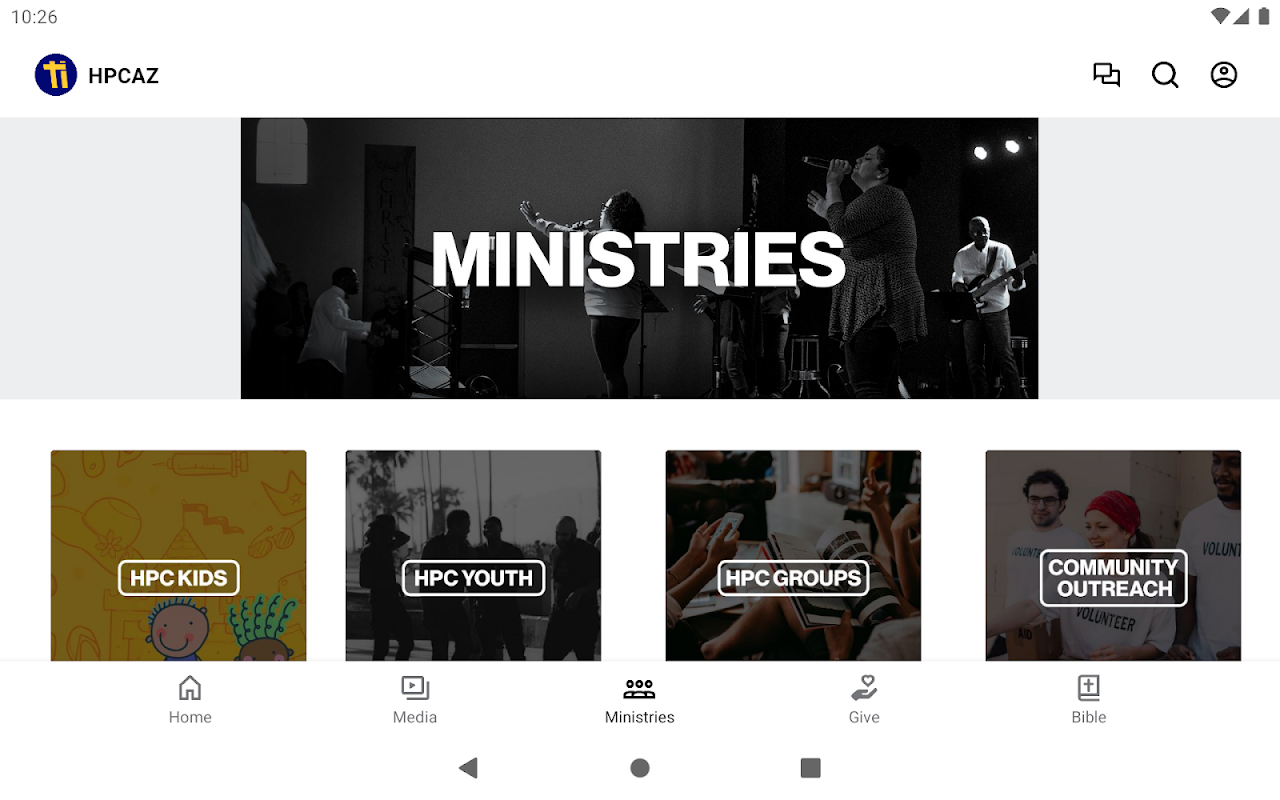Open the HPC Groups ministry card
This screenshot has height=800, width=1280.
(x=794, y=555)
